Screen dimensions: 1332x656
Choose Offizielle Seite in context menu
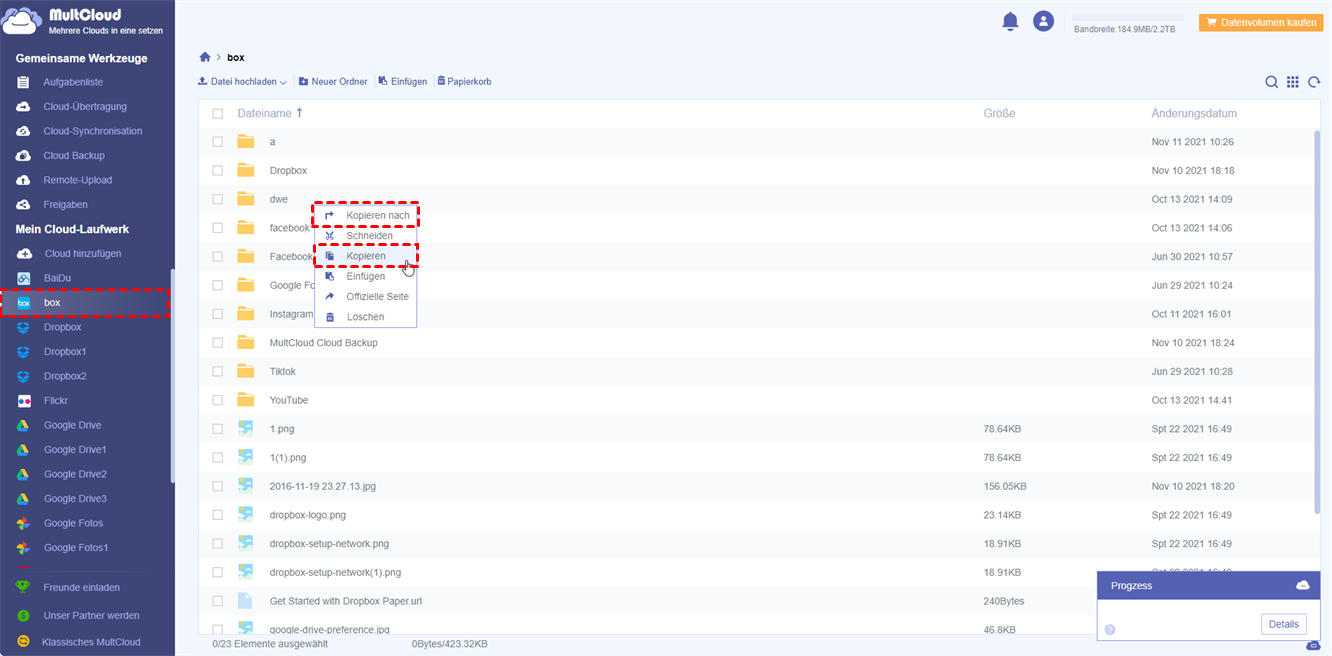365,297
